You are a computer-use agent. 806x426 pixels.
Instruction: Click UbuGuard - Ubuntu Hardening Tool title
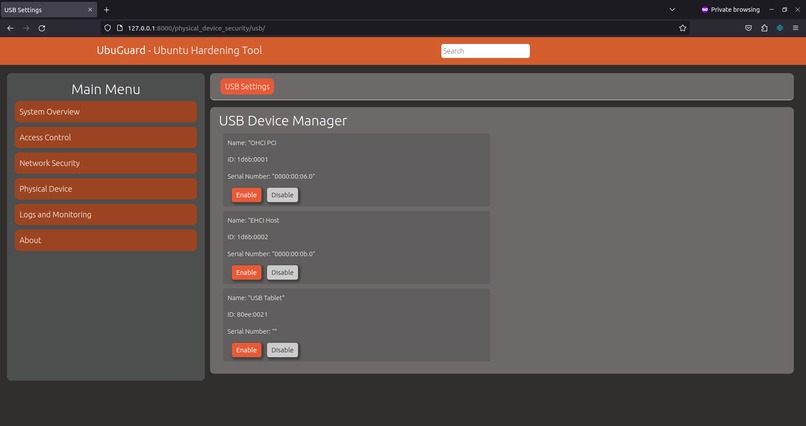179,50
